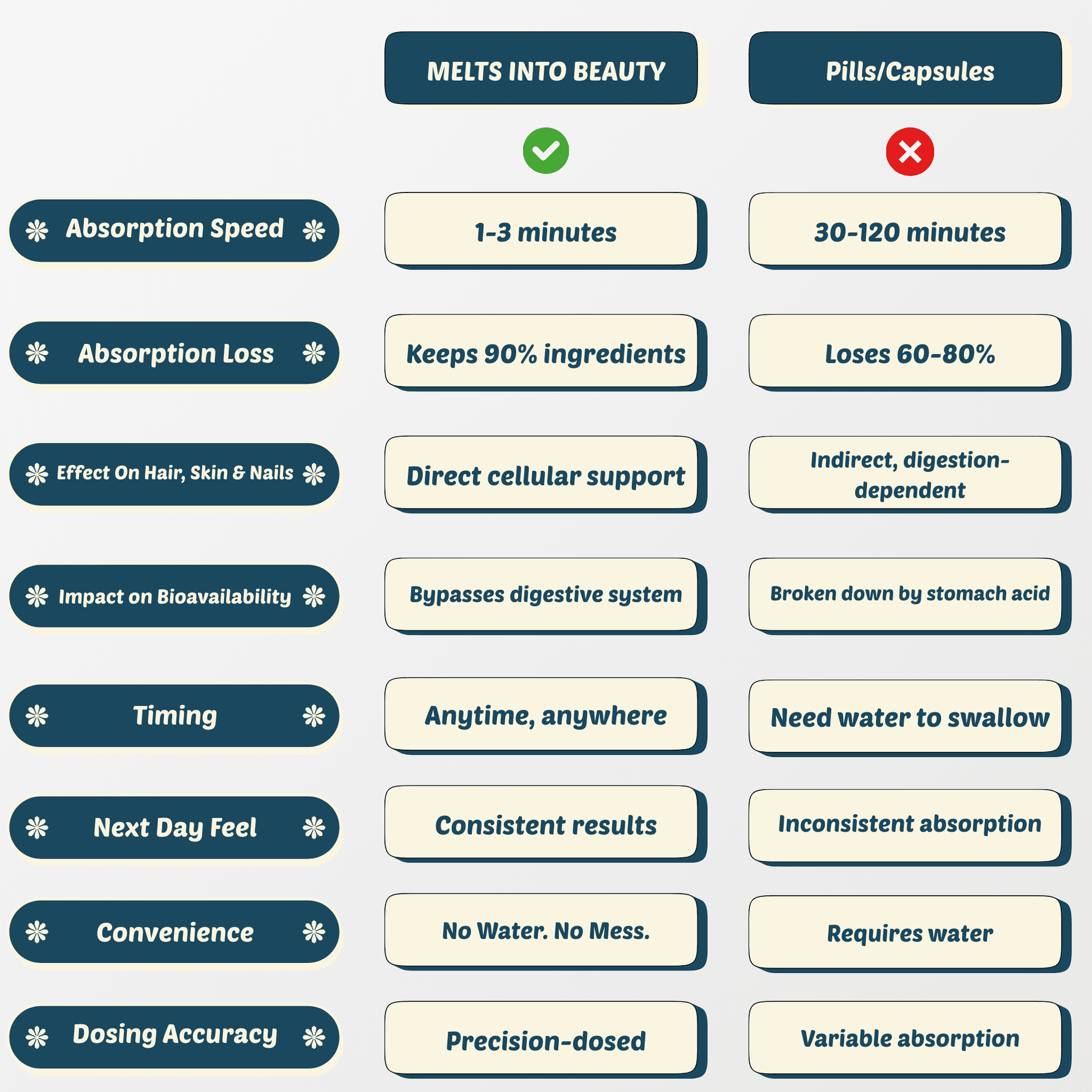Click the flower icon right of Convenience
Viewport: 1092px width, 1092px height.
tap(314, 932)
